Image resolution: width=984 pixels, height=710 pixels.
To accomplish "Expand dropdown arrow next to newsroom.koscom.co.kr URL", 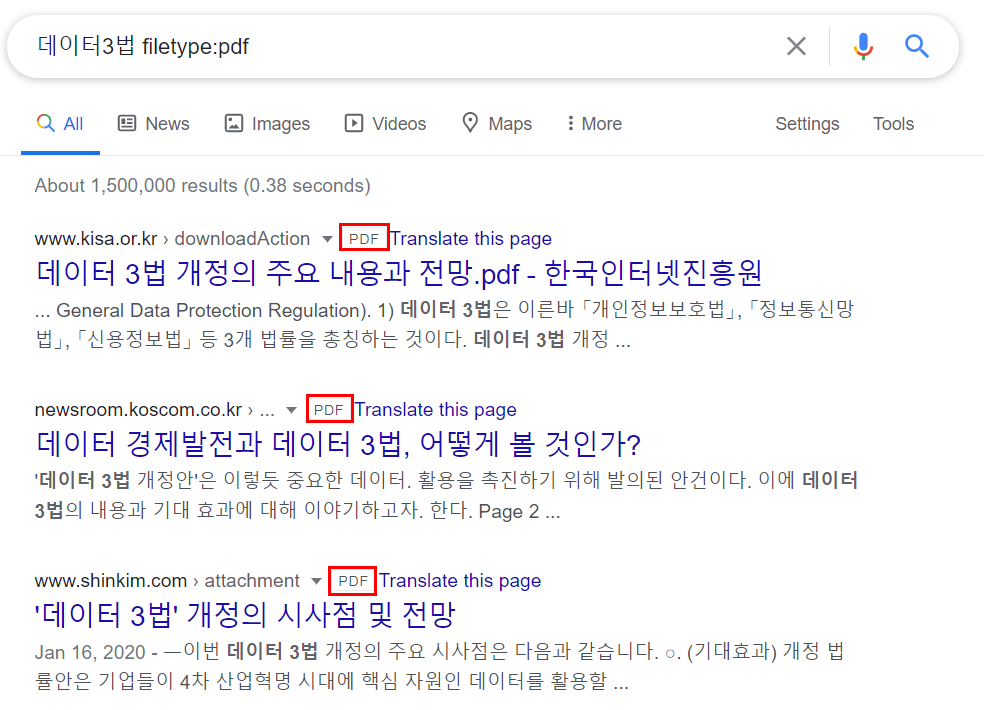I will pos(291,410).
